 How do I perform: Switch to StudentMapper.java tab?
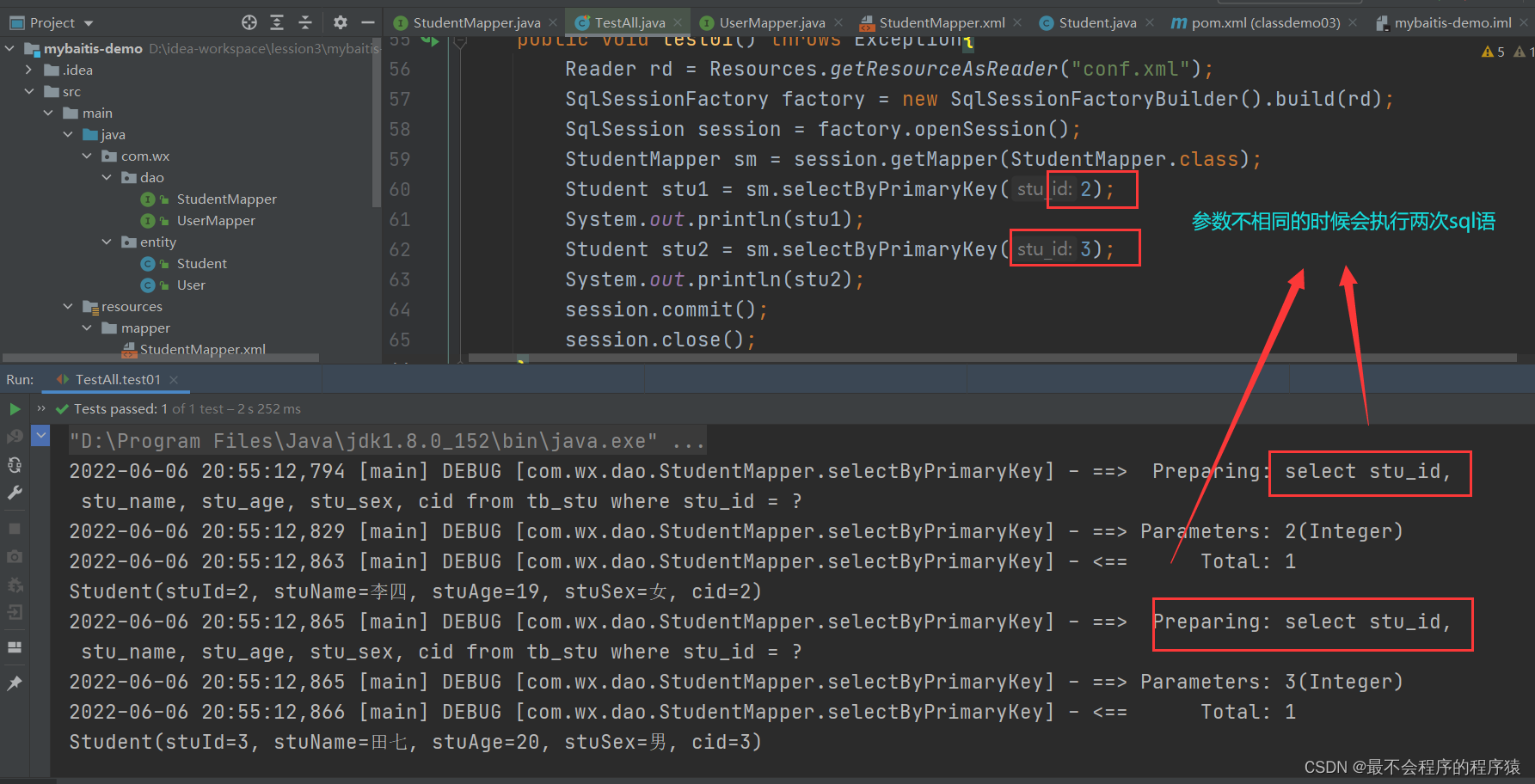(x=476, y=22)
